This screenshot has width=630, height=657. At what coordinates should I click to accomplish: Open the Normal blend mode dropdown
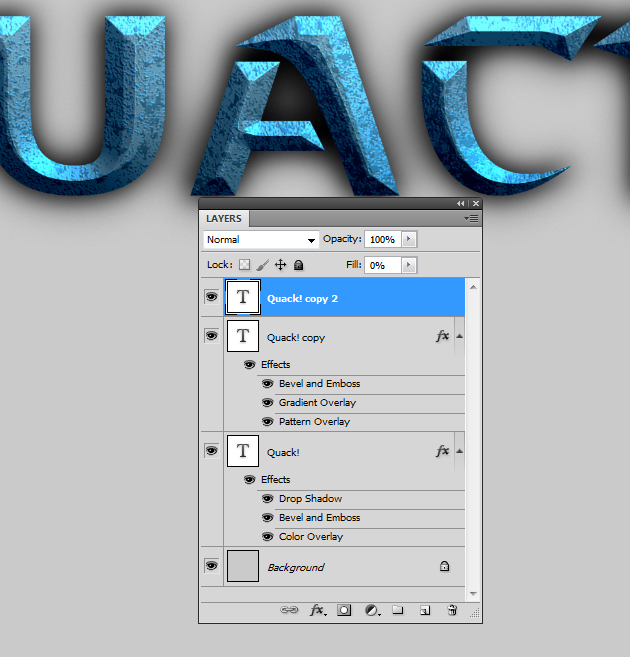click(260, 240)
